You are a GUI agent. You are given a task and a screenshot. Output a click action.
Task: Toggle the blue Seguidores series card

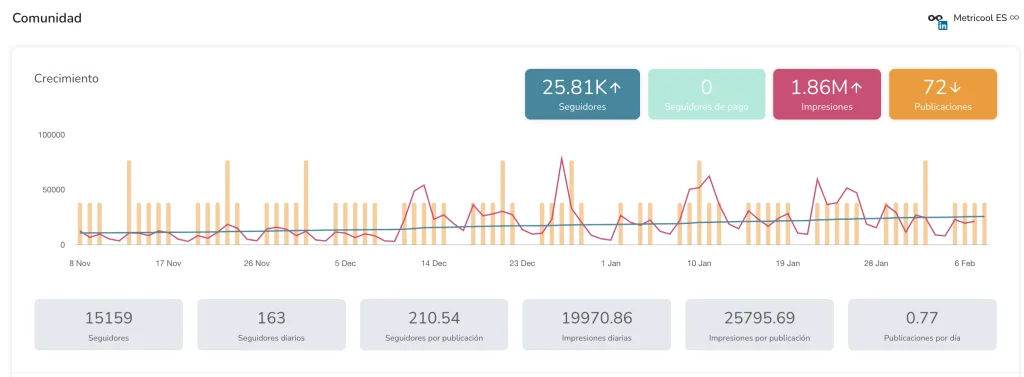tap(582, 94)
